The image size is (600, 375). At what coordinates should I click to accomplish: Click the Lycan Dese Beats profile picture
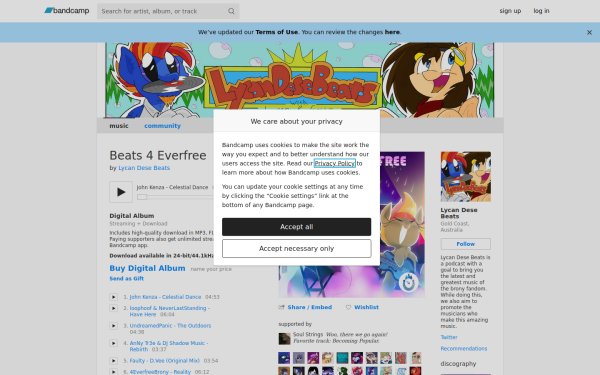tap(466, 176)
